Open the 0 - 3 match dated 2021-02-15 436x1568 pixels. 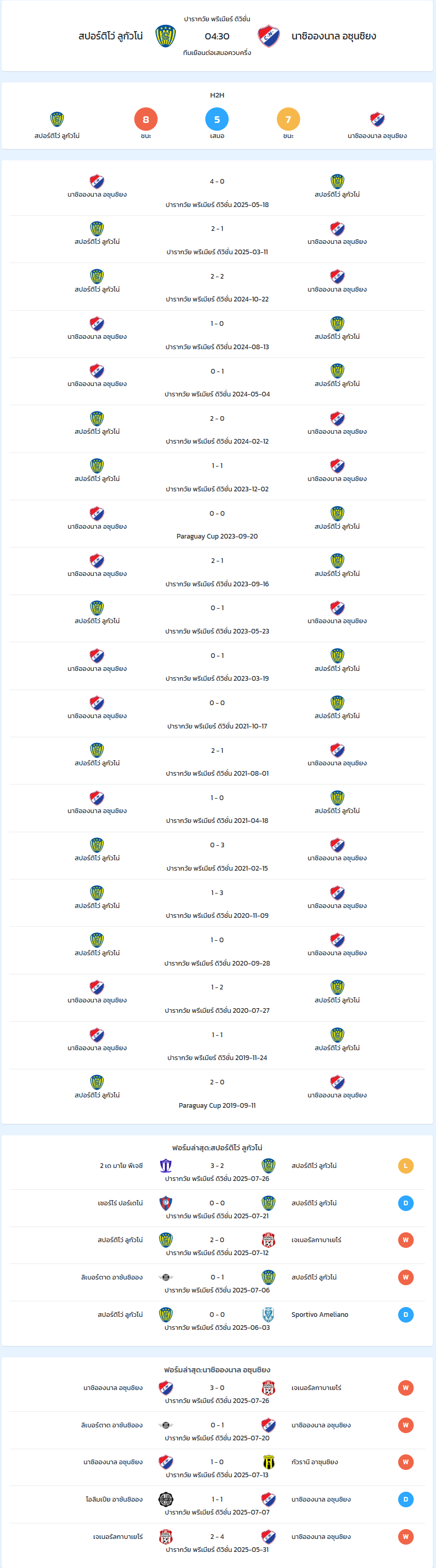point(217,855)
